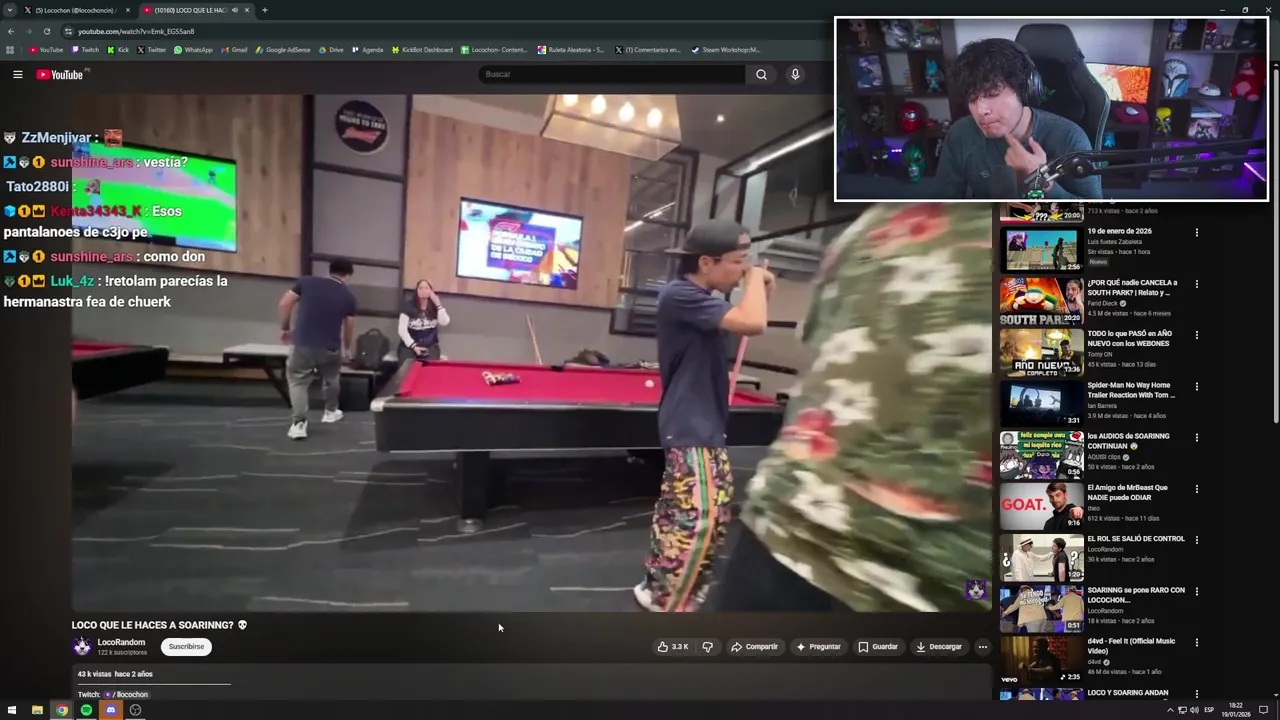The width and height of the screenshot is (1280, 720).
Task: Open Windows Start menu
Action: point(12,710)
